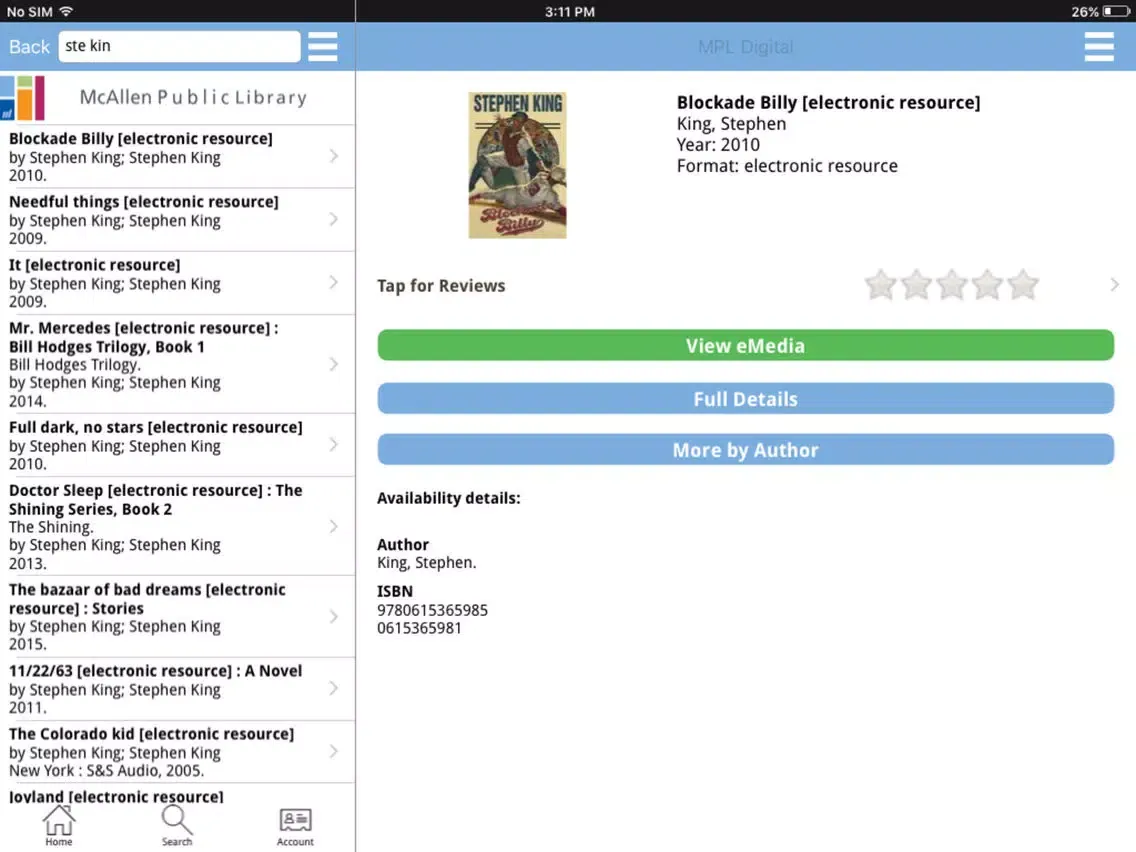Rate with the fifth star

pyautogui.click(x=1022, y=285)
